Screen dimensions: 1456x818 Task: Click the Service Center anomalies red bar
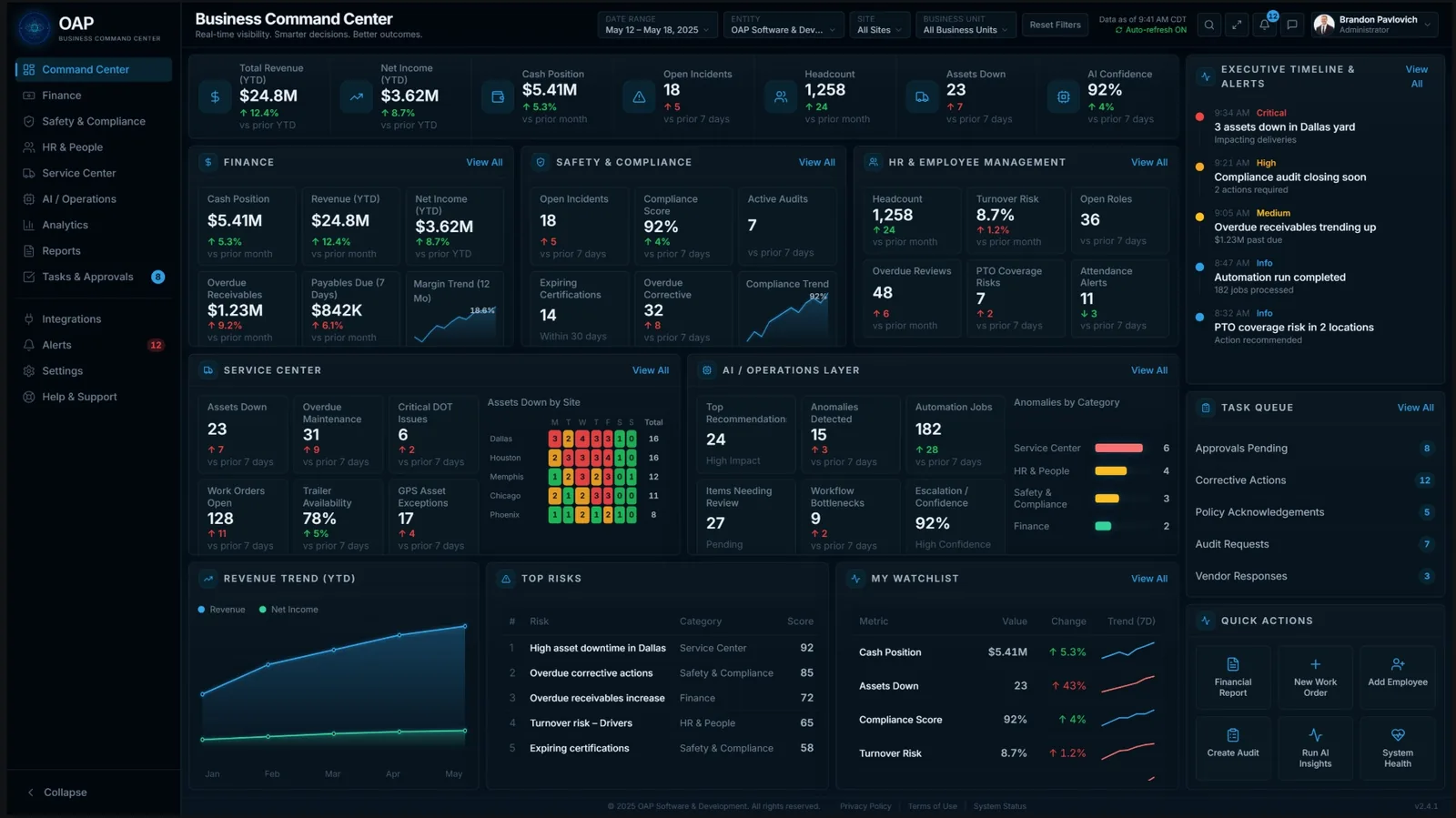pyautogui.click(x=1118, y=448)
